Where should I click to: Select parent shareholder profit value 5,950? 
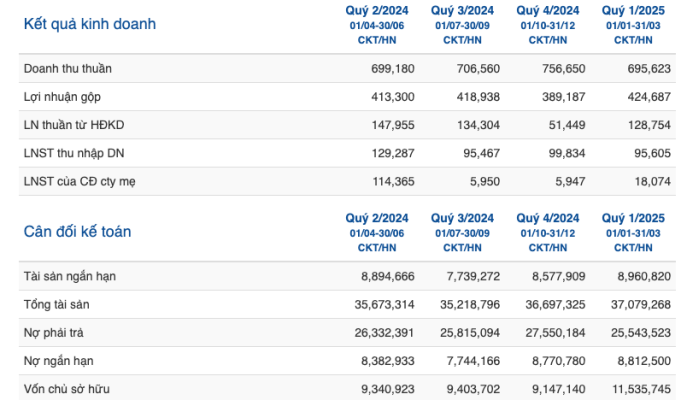485,182
